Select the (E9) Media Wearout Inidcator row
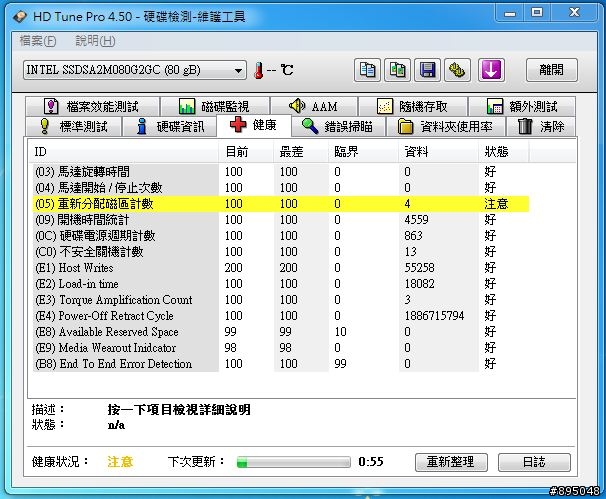This screenshot has width=606, height=499. (x=281, y=348)
